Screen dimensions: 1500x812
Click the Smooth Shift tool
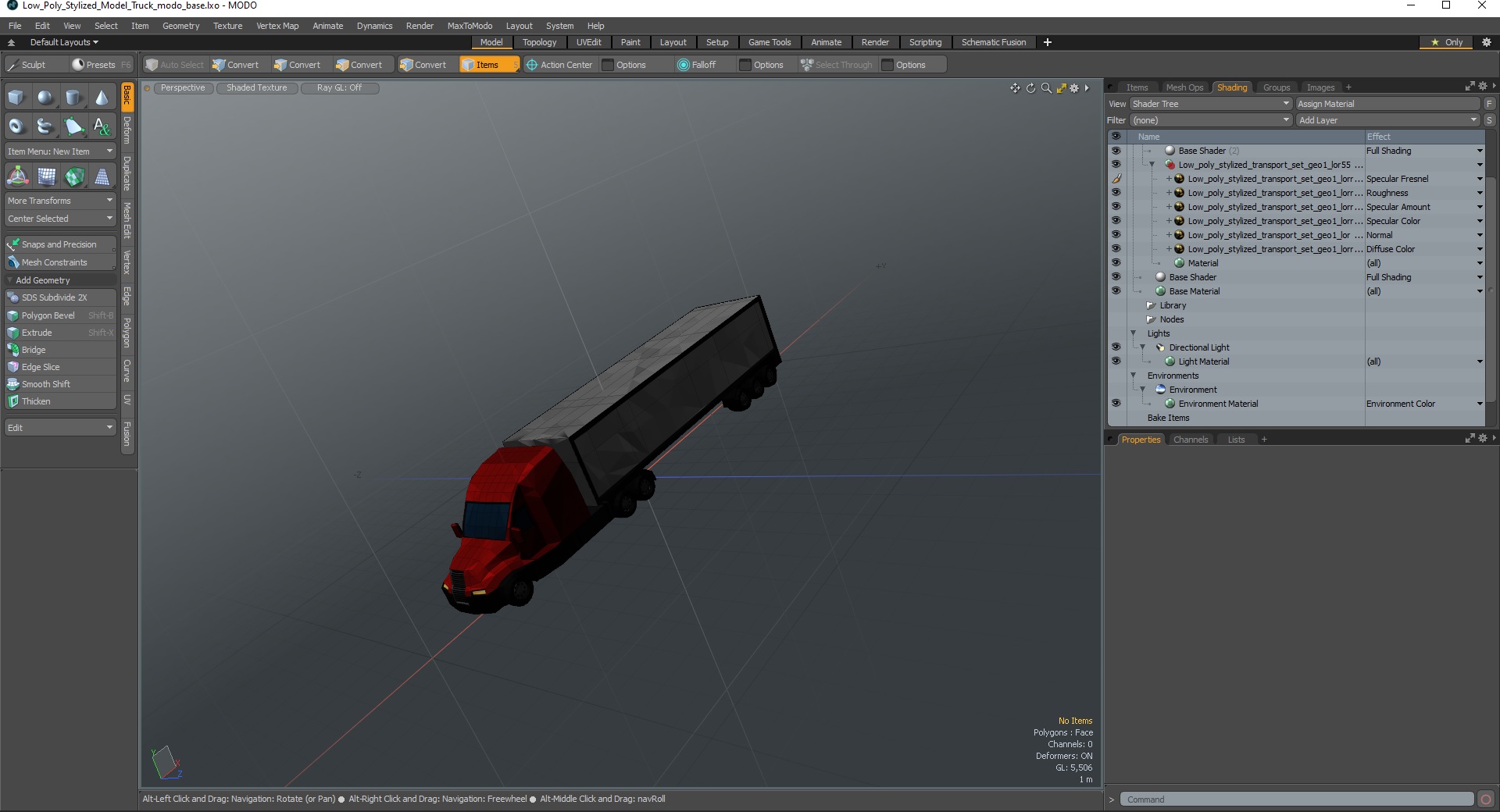(x=60, y=384)
